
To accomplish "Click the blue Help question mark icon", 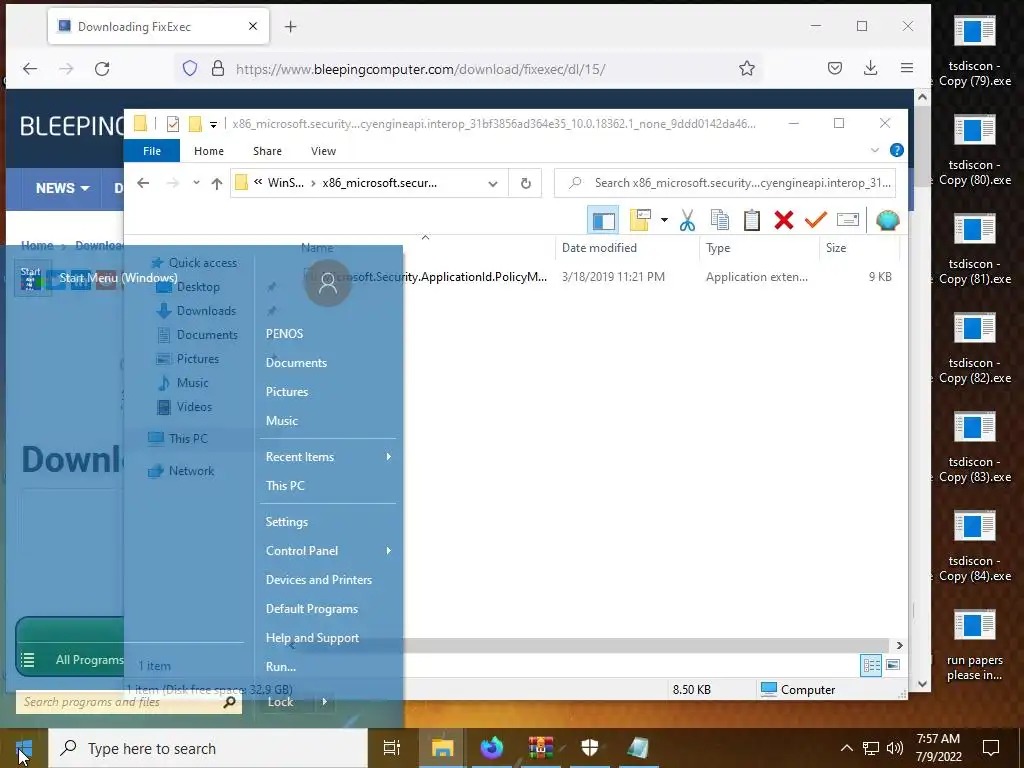I will pyautogui.click(x=897, y=150).
